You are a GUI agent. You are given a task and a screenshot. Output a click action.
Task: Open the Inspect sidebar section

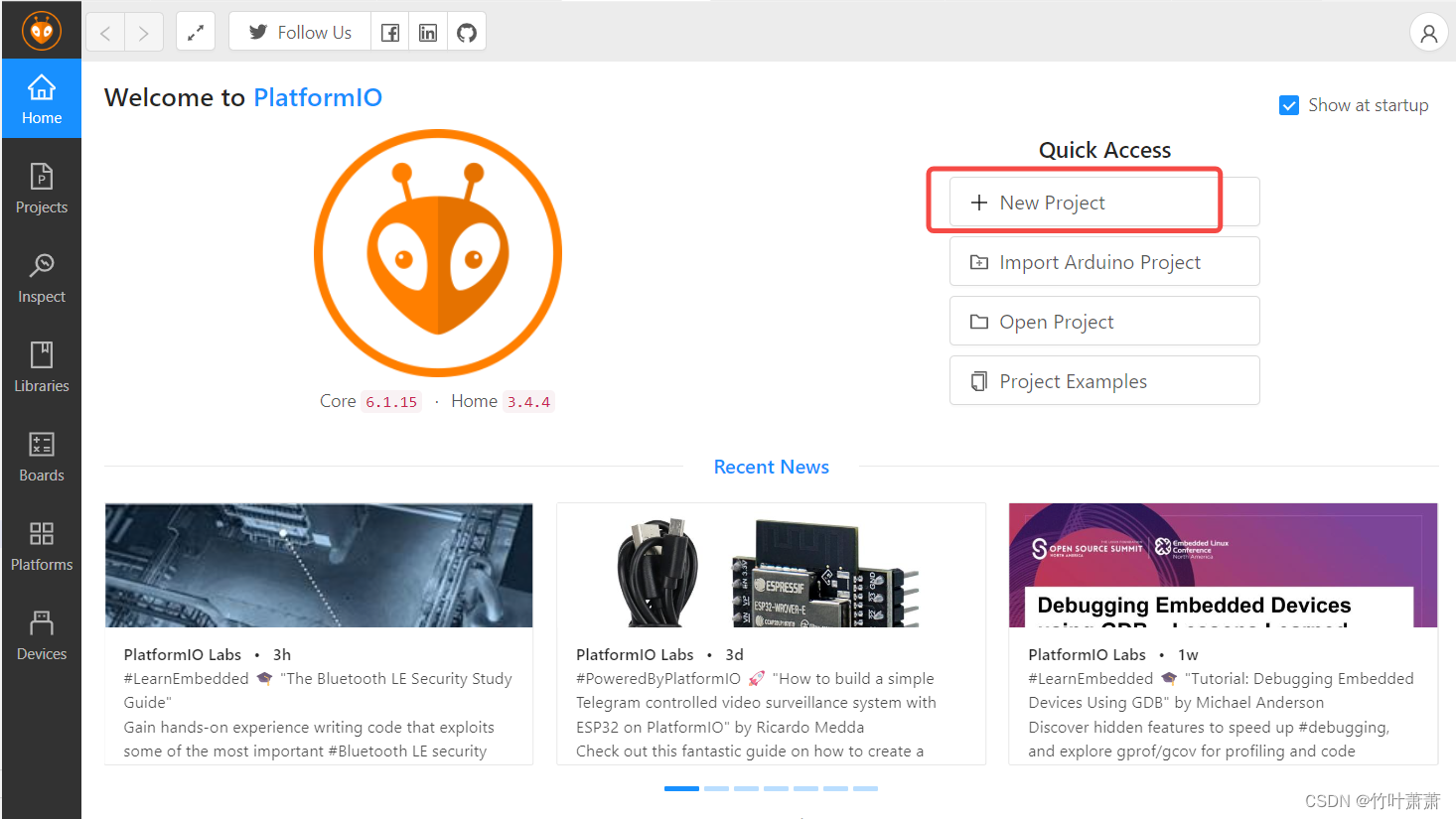[x=42, y=278]
